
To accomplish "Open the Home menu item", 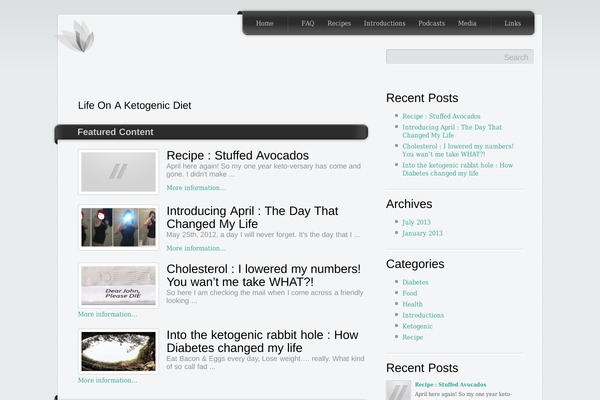I will [264, 23].
